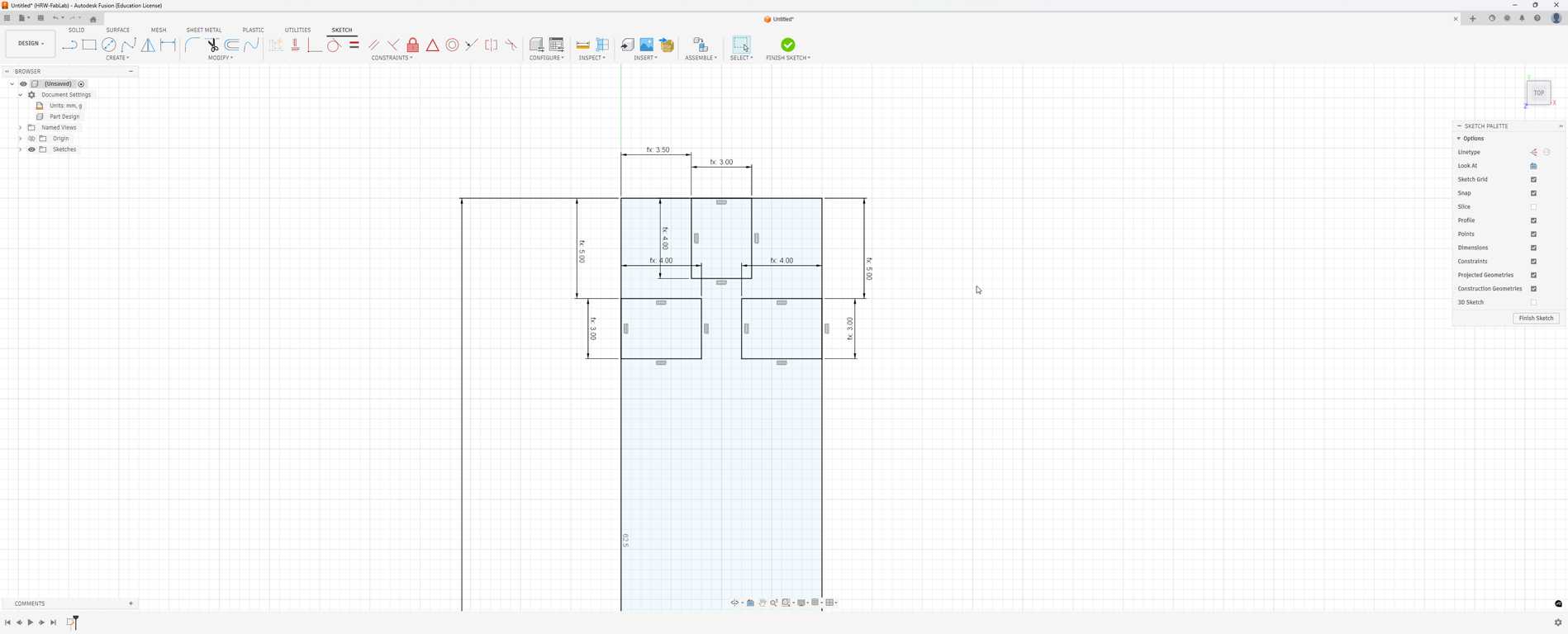This screenshot has width=1568, height=634.
Task: Switch to the Solid tab
Action: (76, 30)
